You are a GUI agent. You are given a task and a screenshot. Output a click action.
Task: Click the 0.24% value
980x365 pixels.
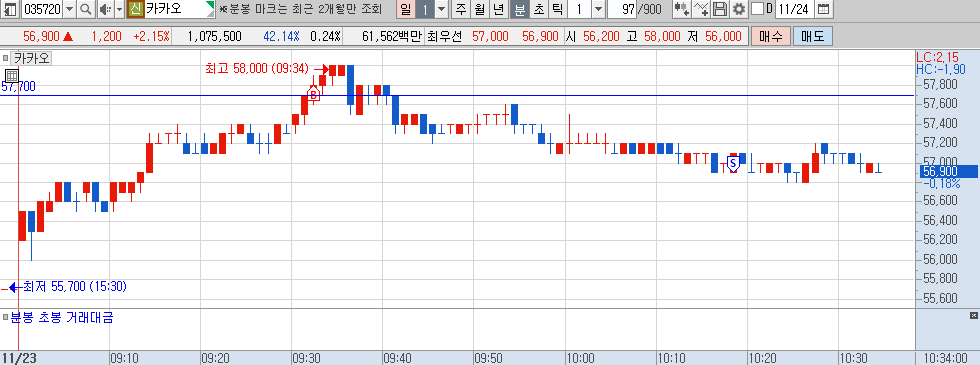point(325,36)
